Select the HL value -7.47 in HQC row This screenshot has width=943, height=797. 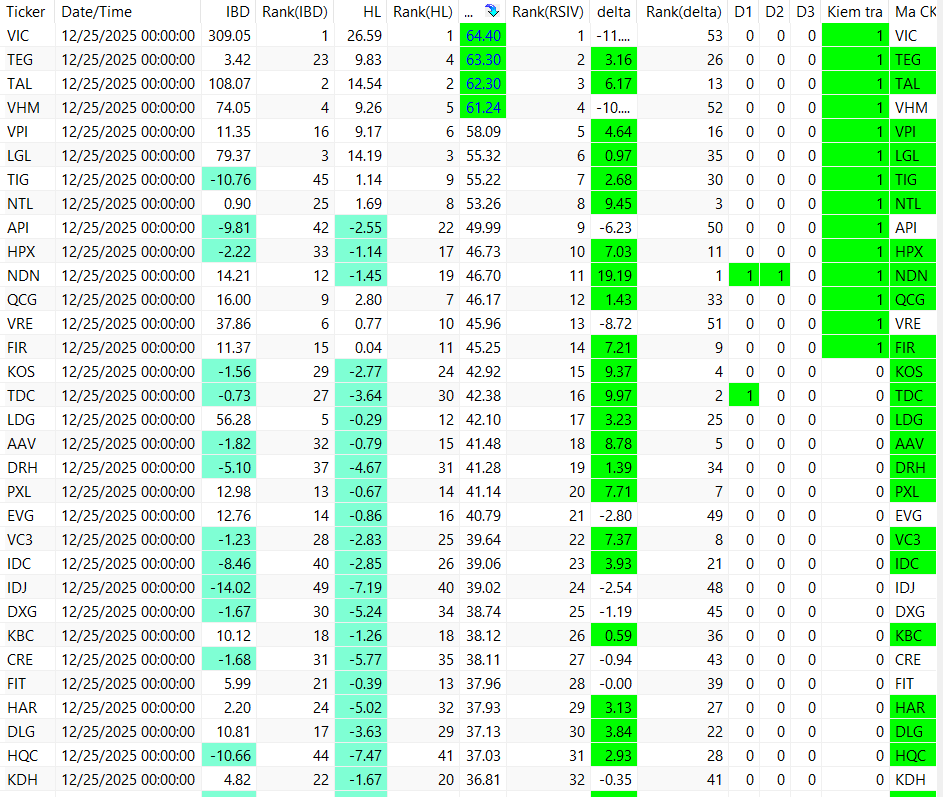coord(361,755)
